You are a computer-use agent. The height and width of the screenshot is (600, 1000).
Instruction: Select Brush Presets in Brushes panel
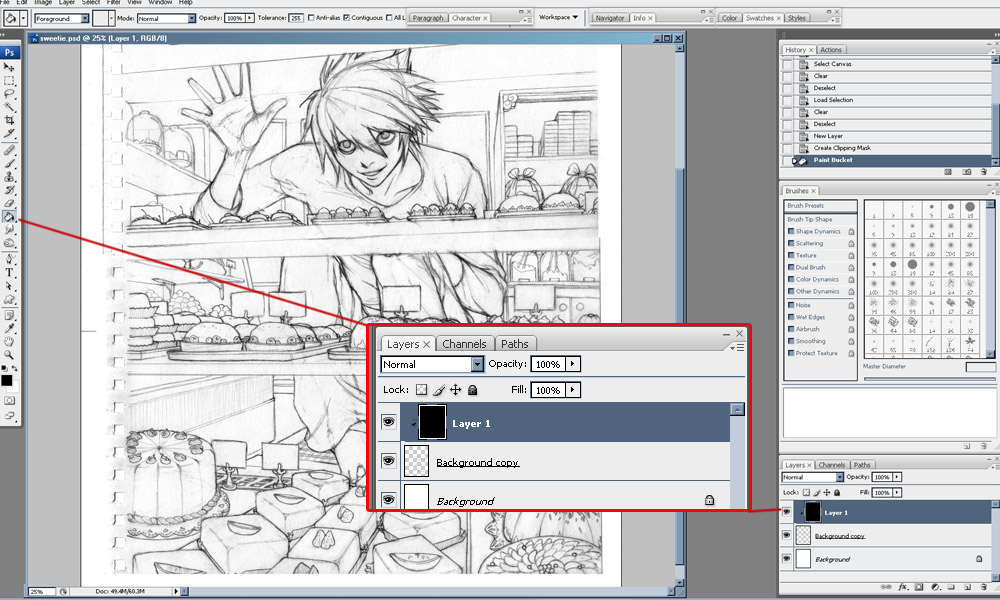(x=820, y=206)
